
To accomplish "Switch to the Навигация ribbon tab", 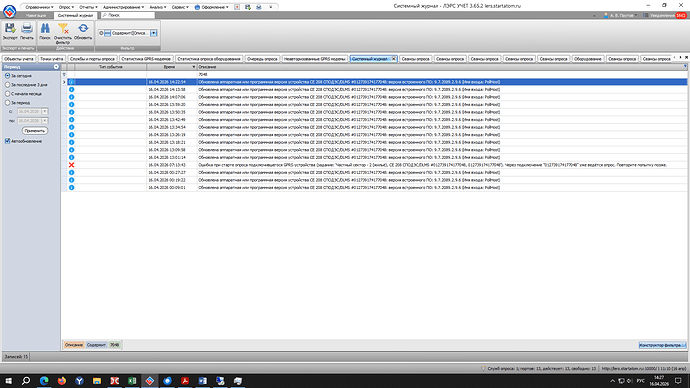I will pos(36,15).
